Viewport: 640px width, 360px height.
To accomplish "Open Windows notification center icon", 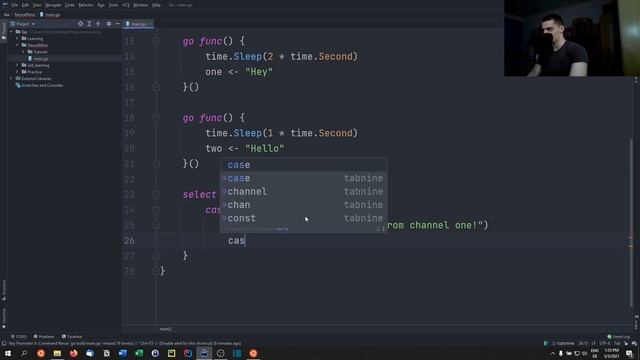I will click(629, 353).
